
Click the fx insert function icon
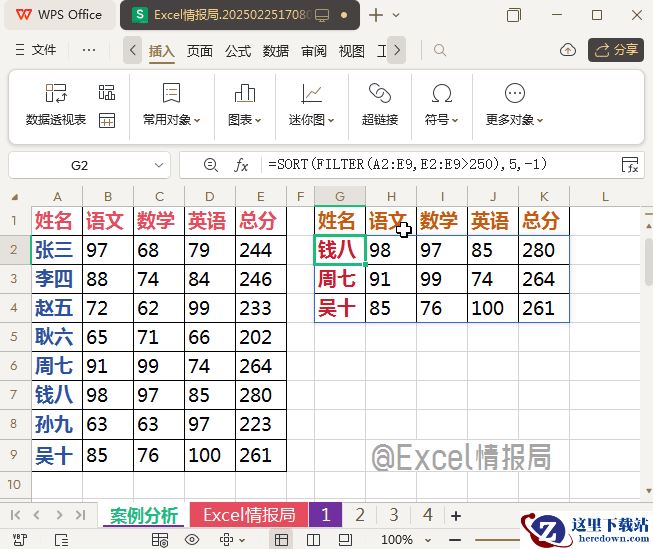click(241, 165)
